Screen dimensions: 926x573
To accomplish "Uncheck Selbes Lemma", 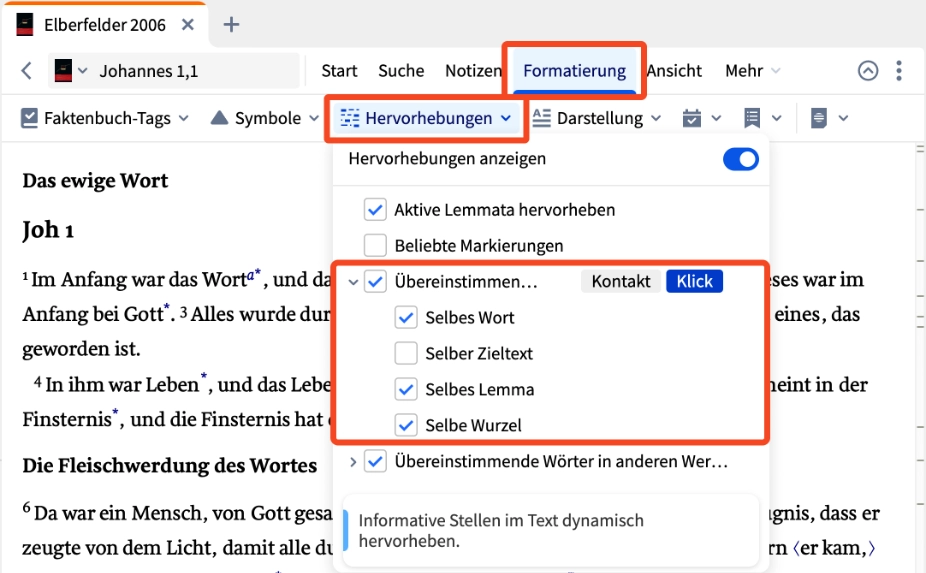I will click(406, 389).
